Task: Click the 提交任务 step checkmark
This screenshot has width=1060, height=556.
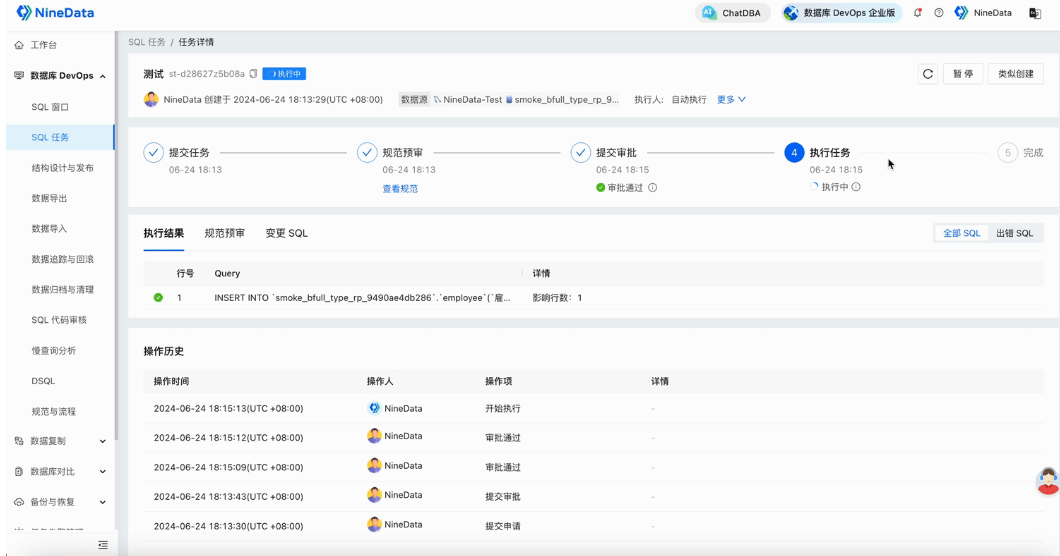Action: (x=153, y=153)
